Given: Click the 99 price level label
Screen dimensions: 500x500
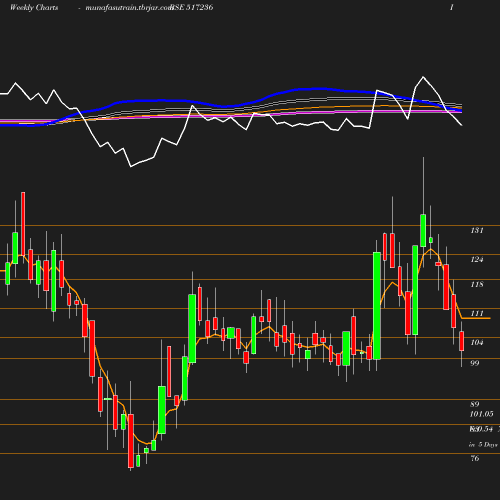Looking at the screenshot, I should [475, 363].
